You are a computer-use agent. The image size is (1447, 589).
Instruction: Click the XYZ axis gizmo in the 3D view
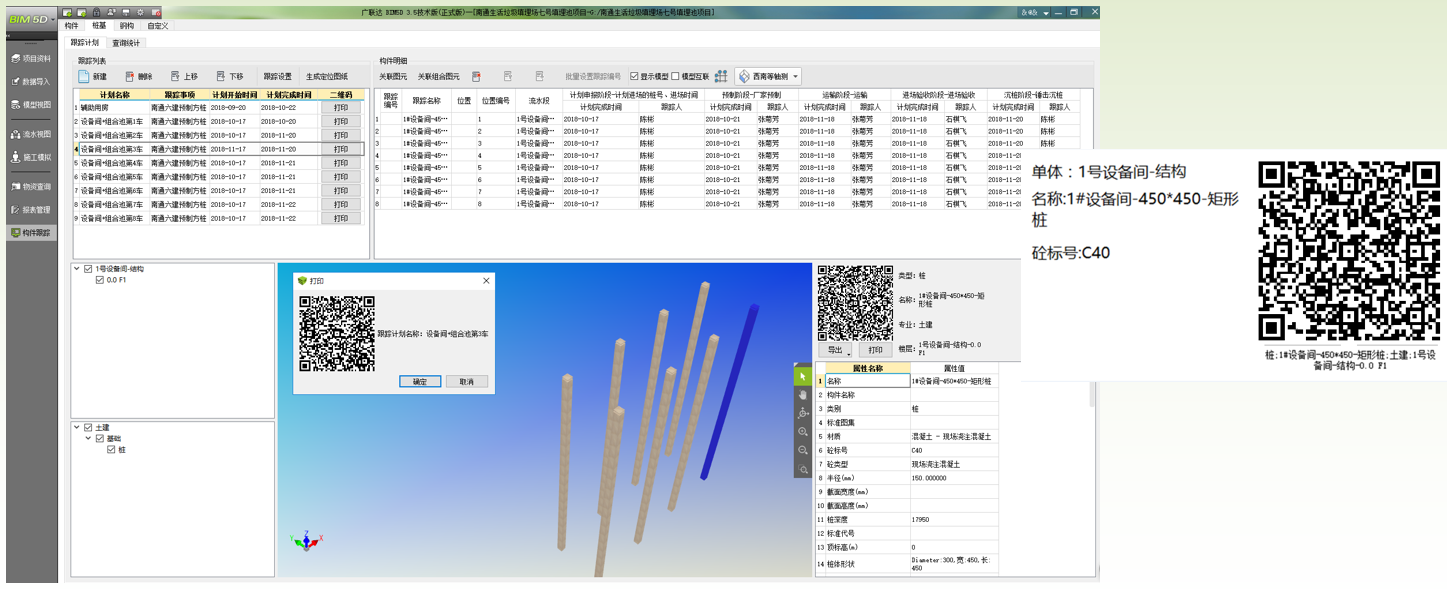coord(308,540)
